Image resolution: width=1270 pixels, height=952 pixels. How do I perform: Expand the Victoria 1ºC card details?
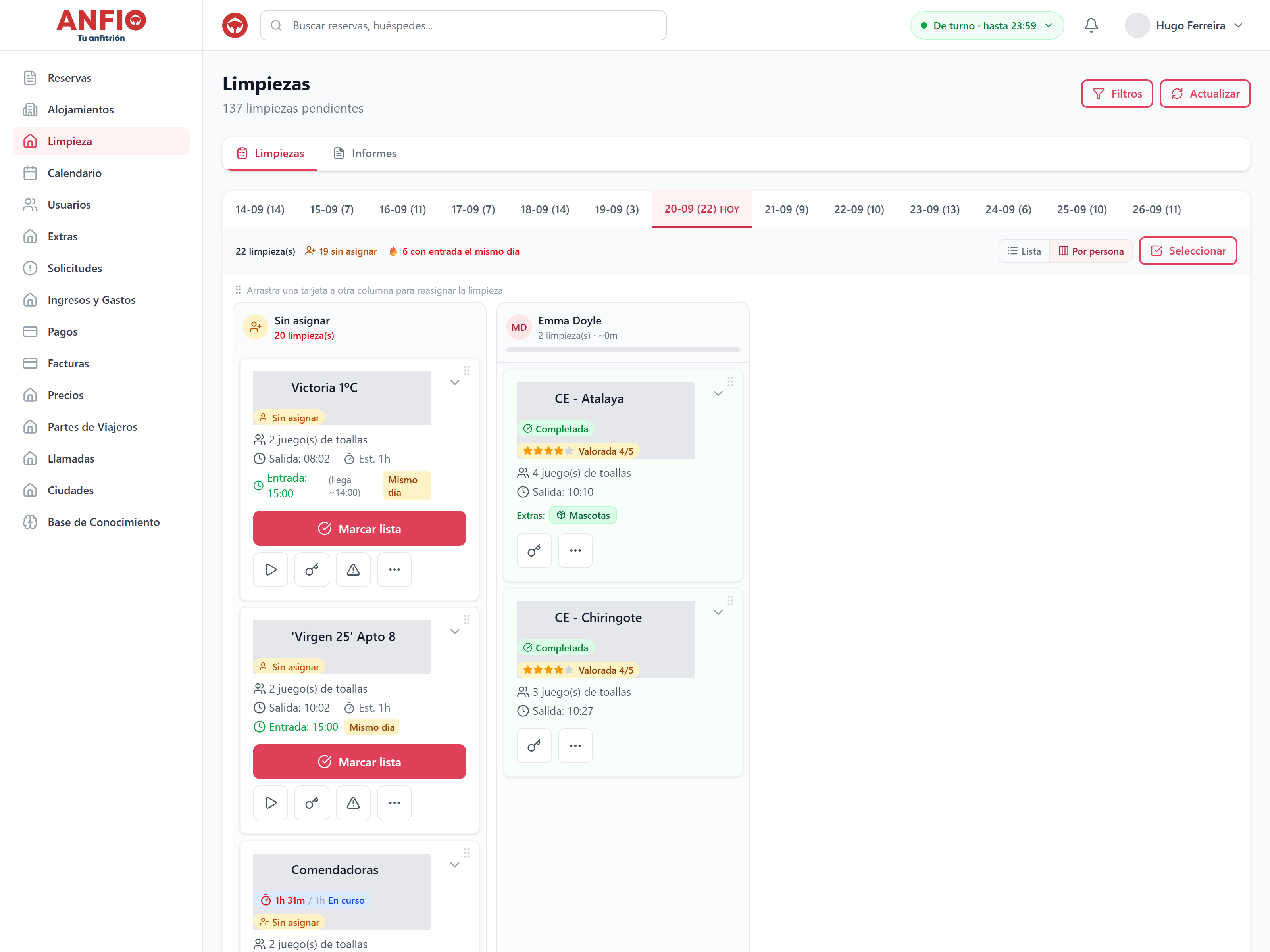click(x=455, y=382)
